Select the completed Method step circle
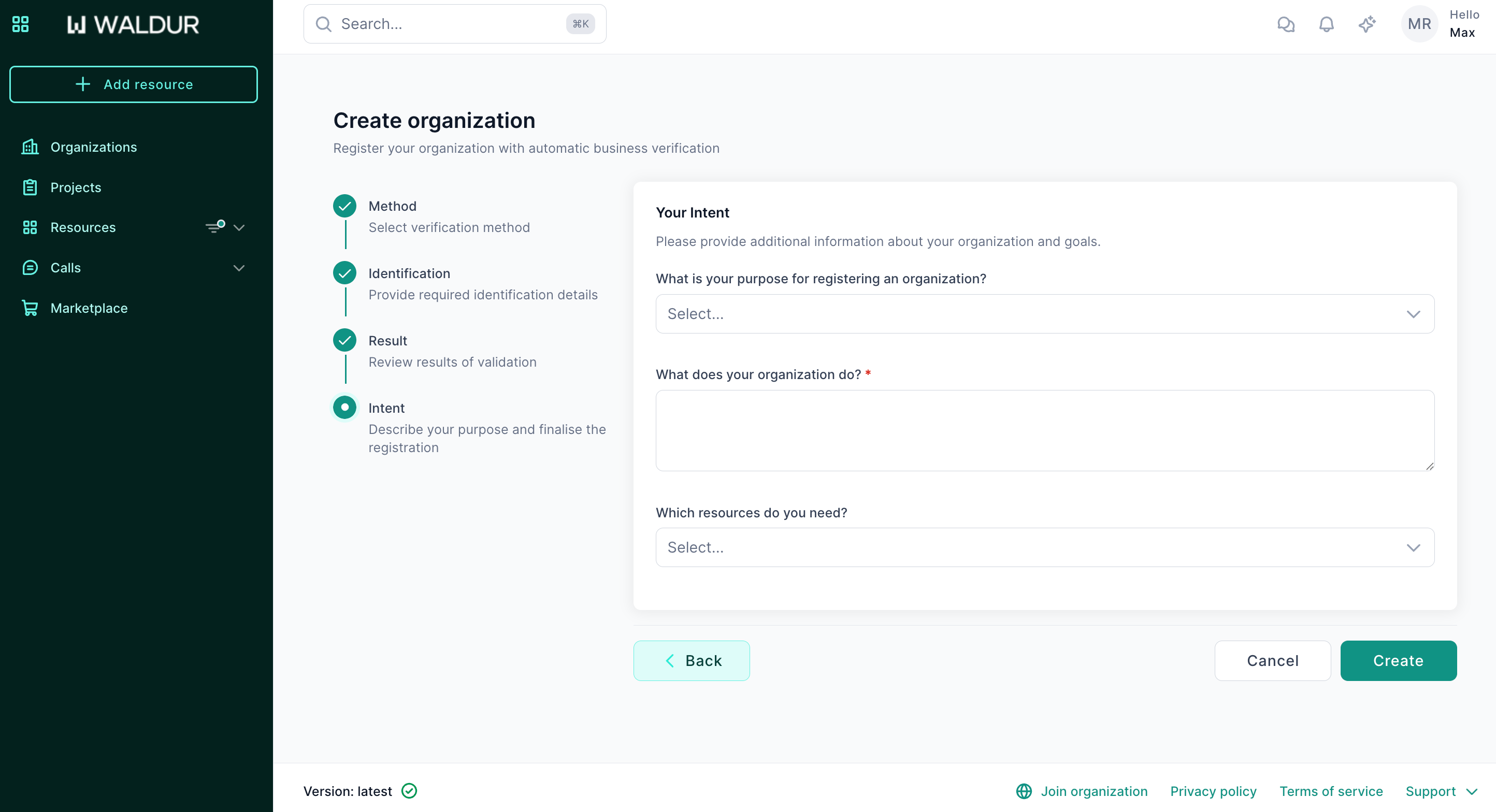This screenshot has height=812, width=1496. click(x=345, y=206)
